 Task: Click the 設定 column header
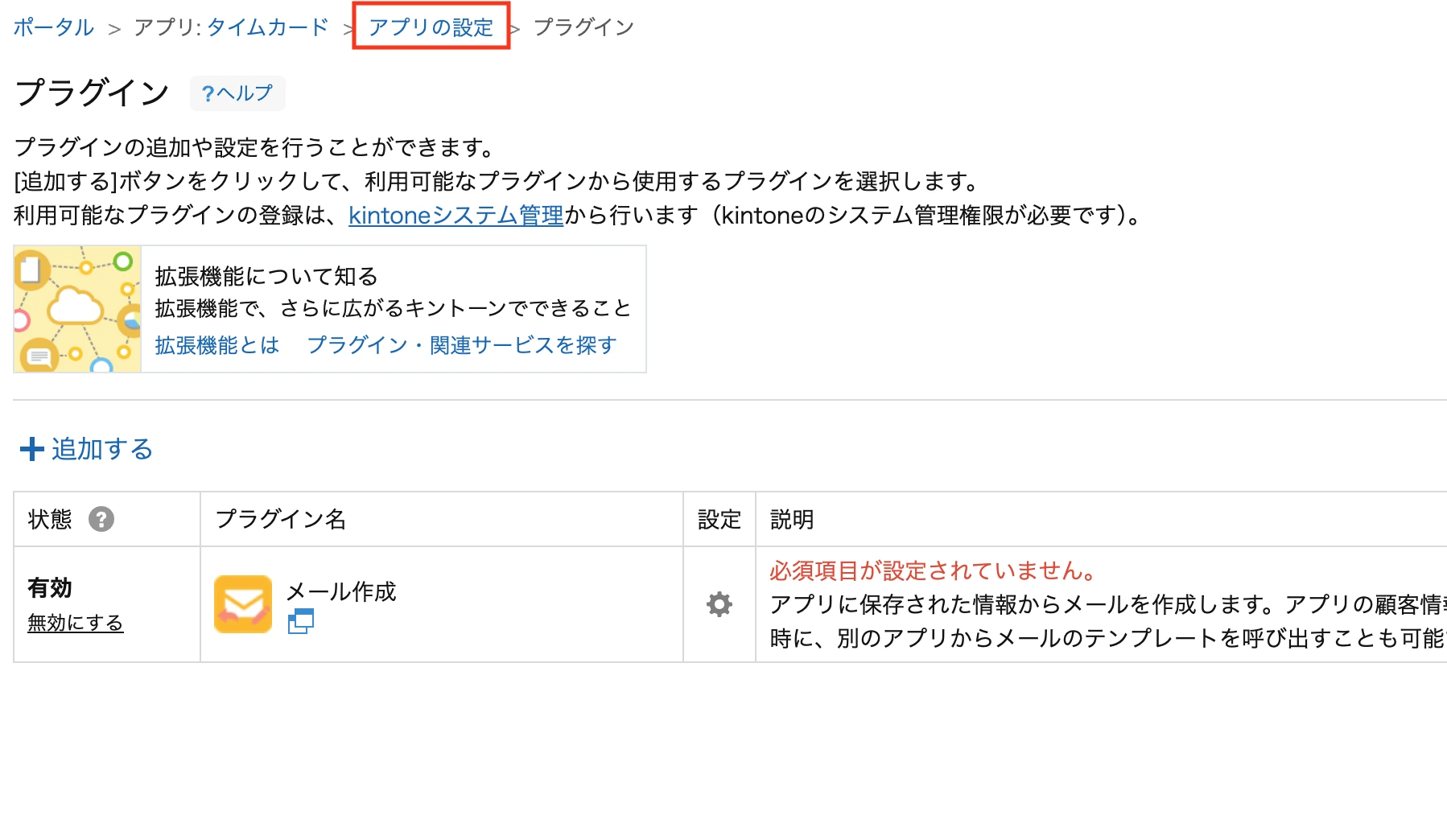pyautogui.click(x=719, y=519)
